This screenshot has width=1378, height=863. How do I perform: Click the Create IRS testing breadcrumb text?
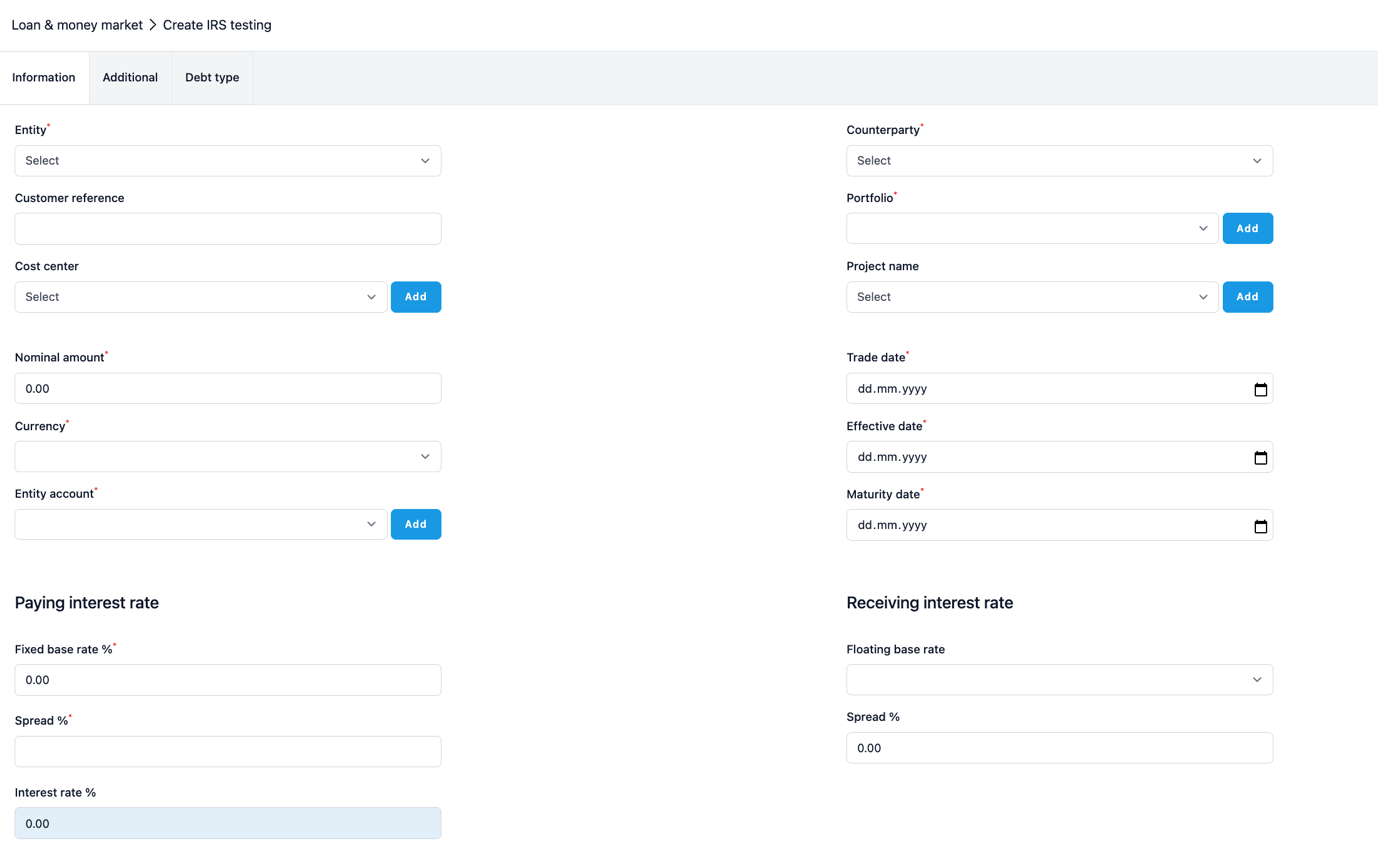click(217, 25)
